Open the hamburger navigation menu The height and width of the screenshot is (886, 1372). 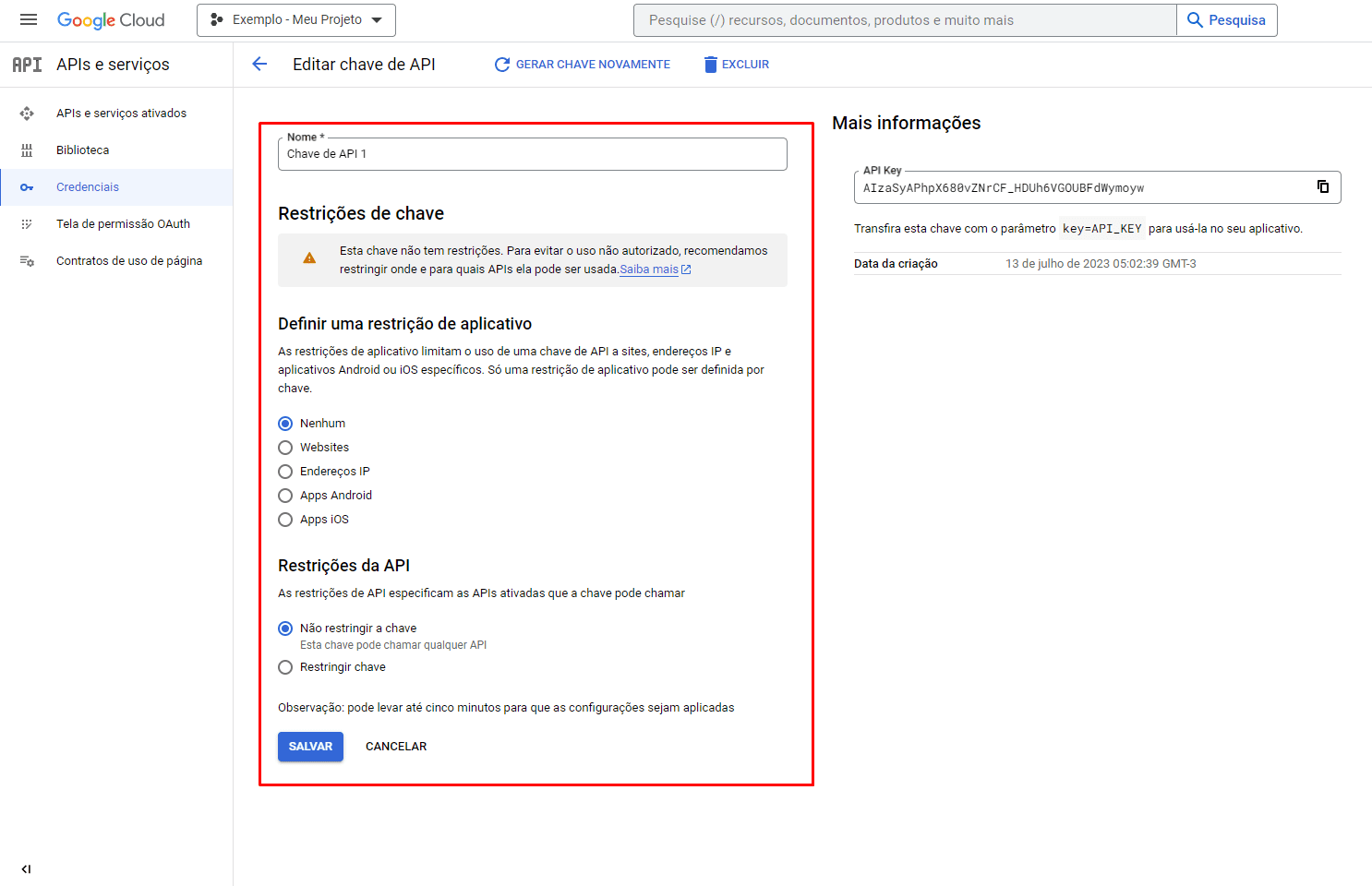29,19
